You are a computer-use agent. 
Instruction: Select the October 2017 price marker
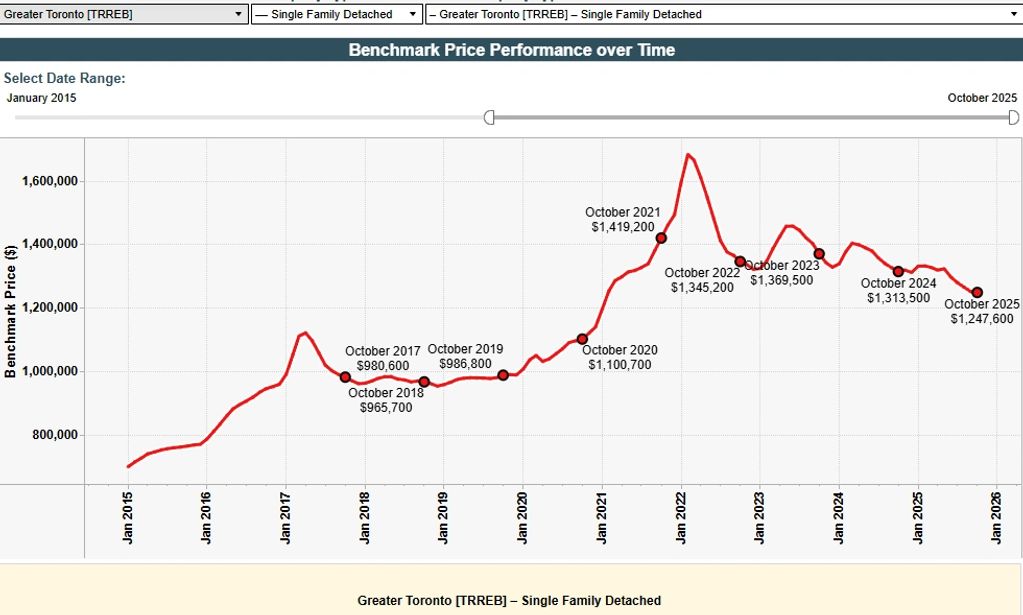coord(345,377)
